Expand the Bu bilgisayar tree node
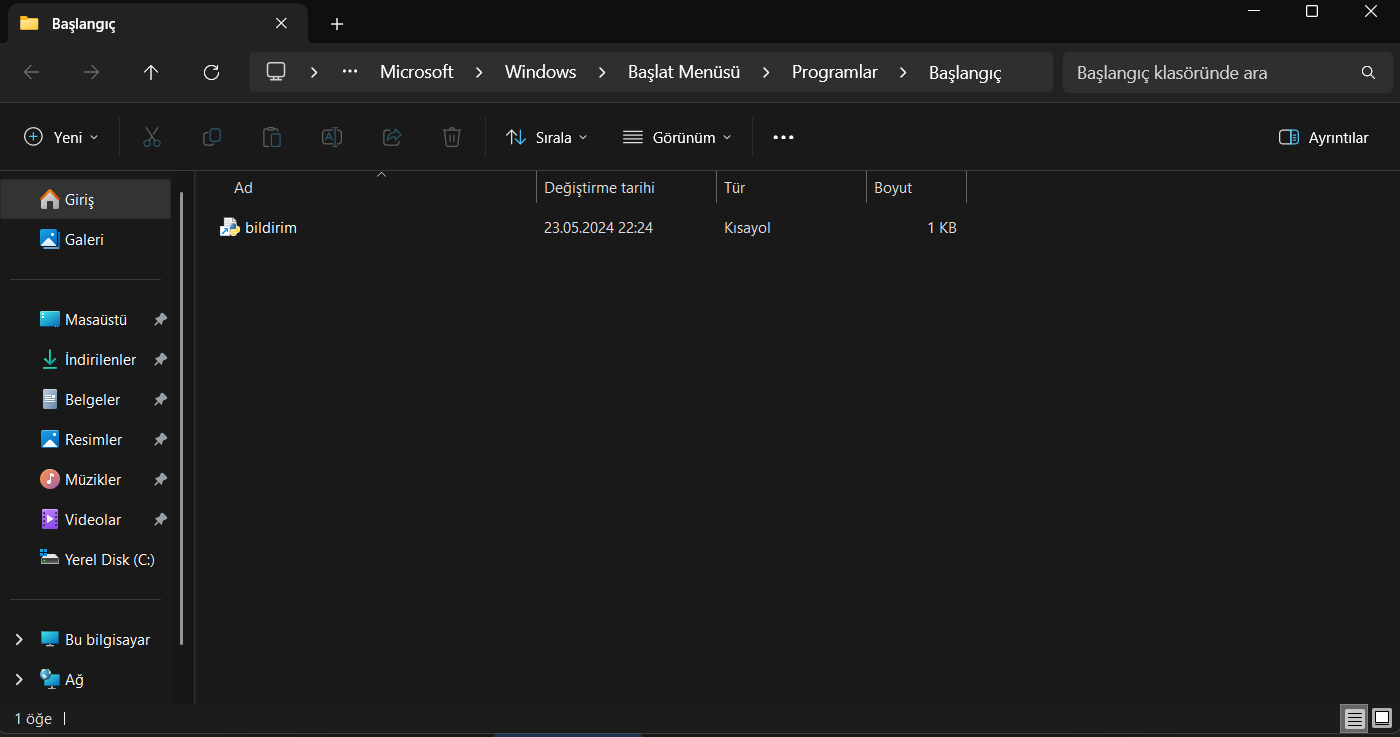 pyautogui.click(x=19, y=639)
